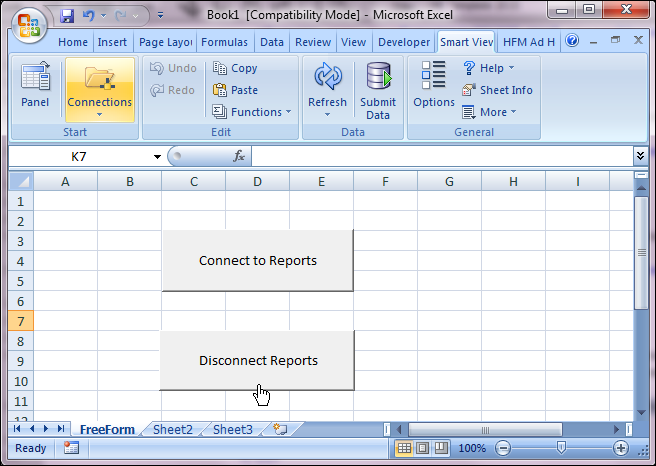Switch to the Developer tab
Viewport: 656px width, 466px height.
(x=404, y=42)
